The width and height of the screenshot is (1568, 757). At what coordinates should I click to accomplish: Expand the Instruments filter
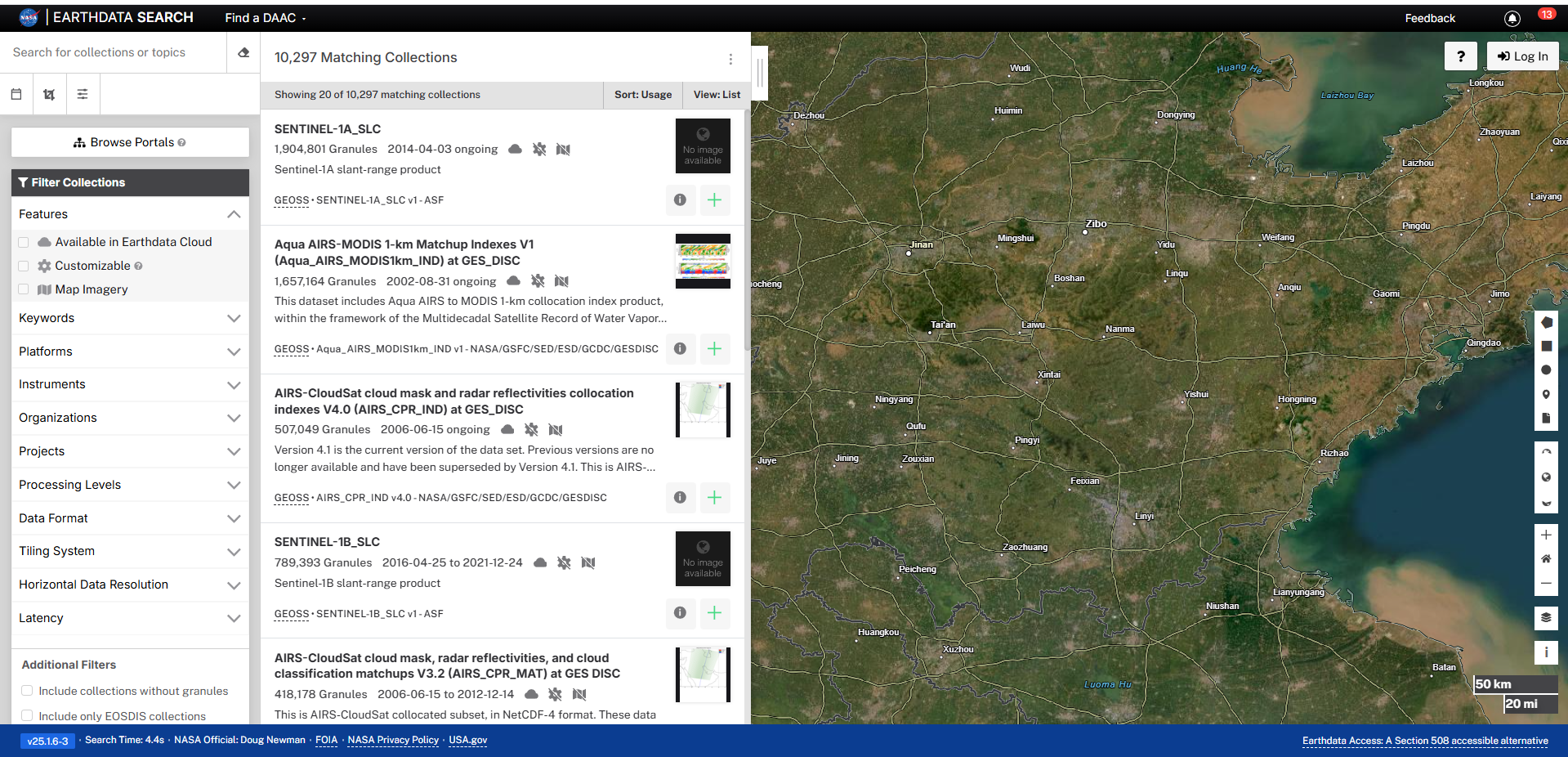(x=130, y=384)
